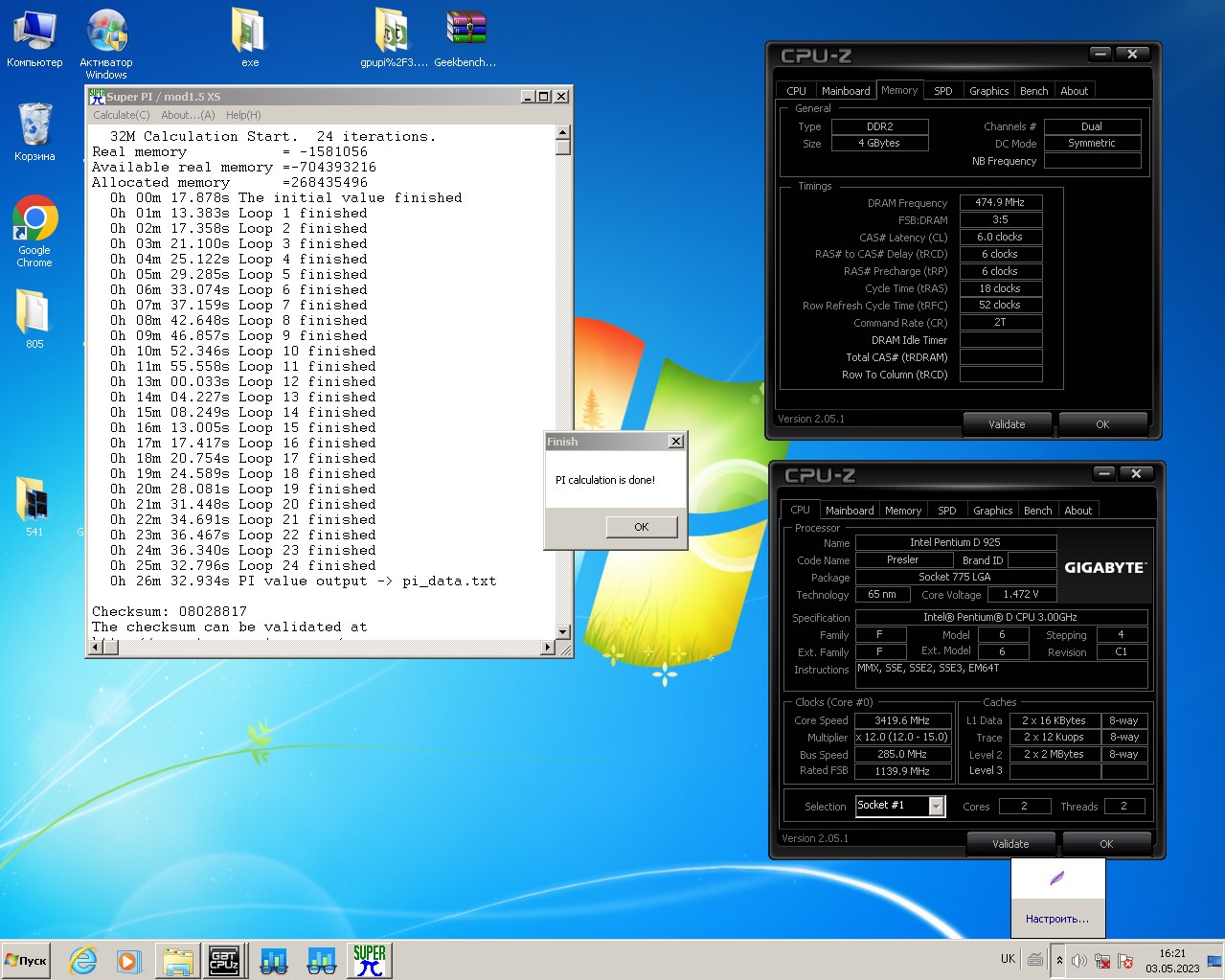Switch to the GET CPUZ taskbar item
The width and height of the screenshot is (1225, 980).
[224, 960]
